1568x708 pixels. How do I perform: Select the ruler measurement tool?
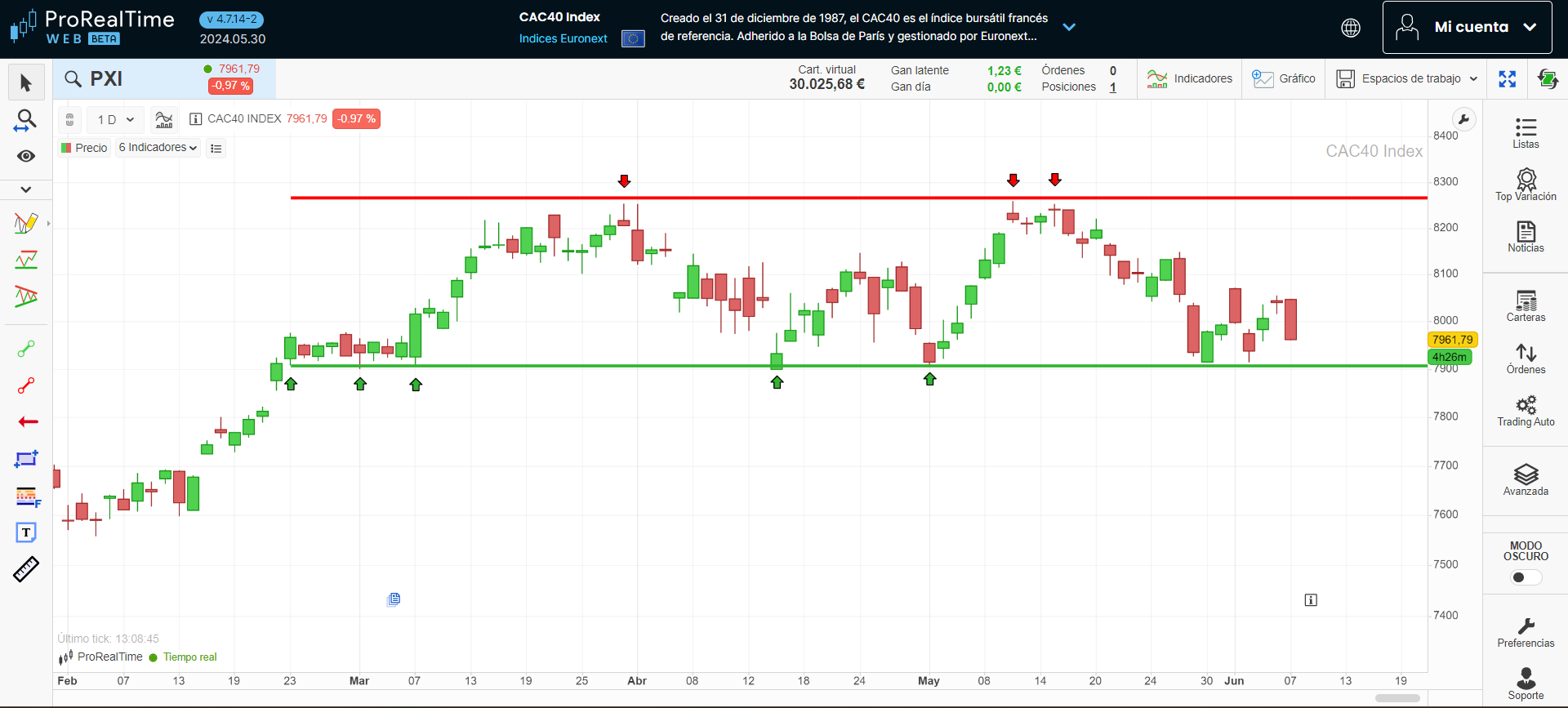[x=26, y=569]
